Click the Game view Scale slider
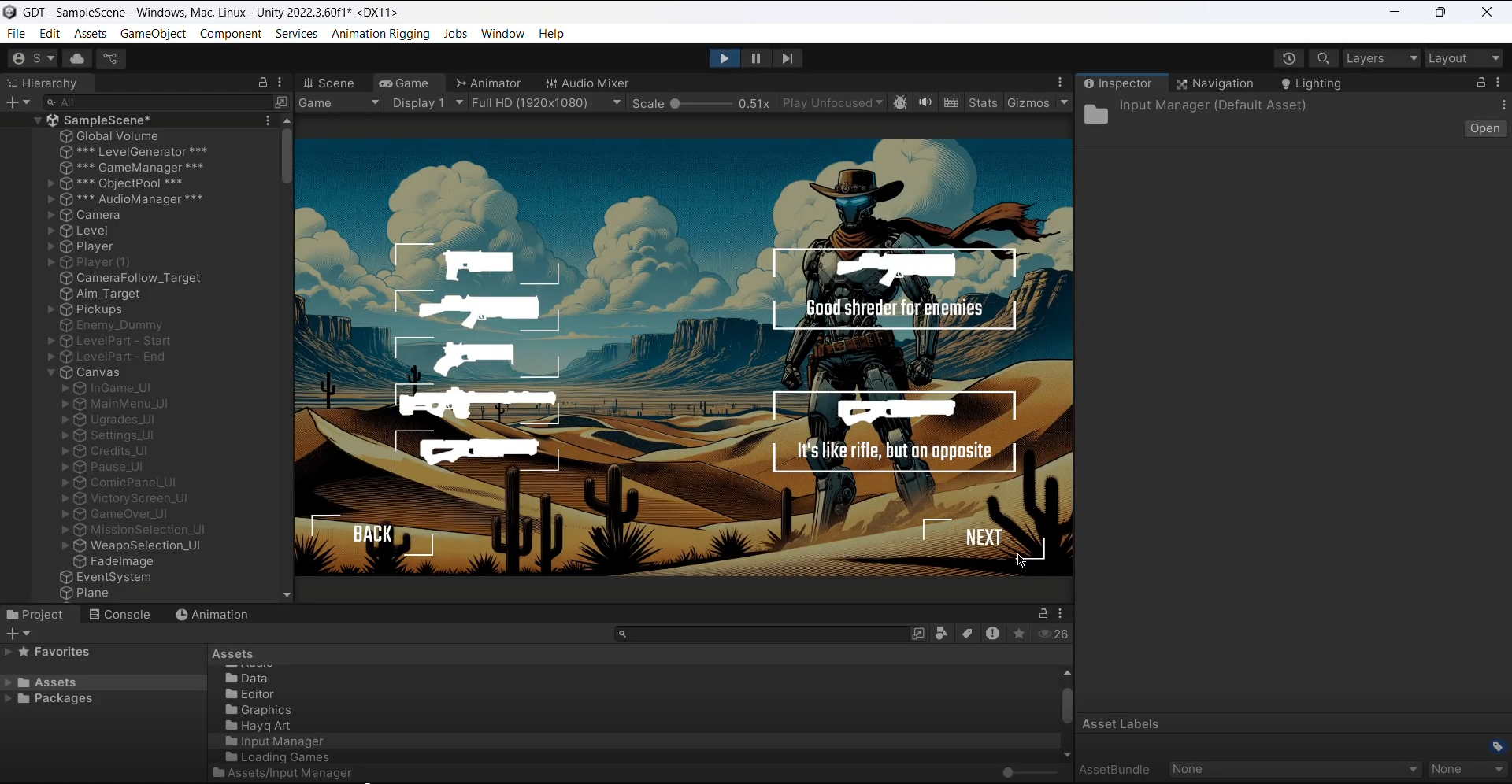 [702, 103]
